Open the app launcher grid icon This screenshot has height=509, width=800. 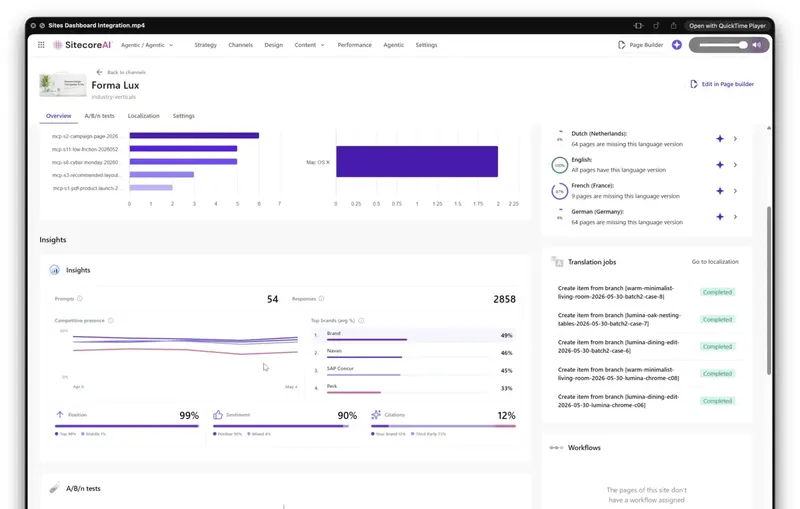tap(41, 45)
